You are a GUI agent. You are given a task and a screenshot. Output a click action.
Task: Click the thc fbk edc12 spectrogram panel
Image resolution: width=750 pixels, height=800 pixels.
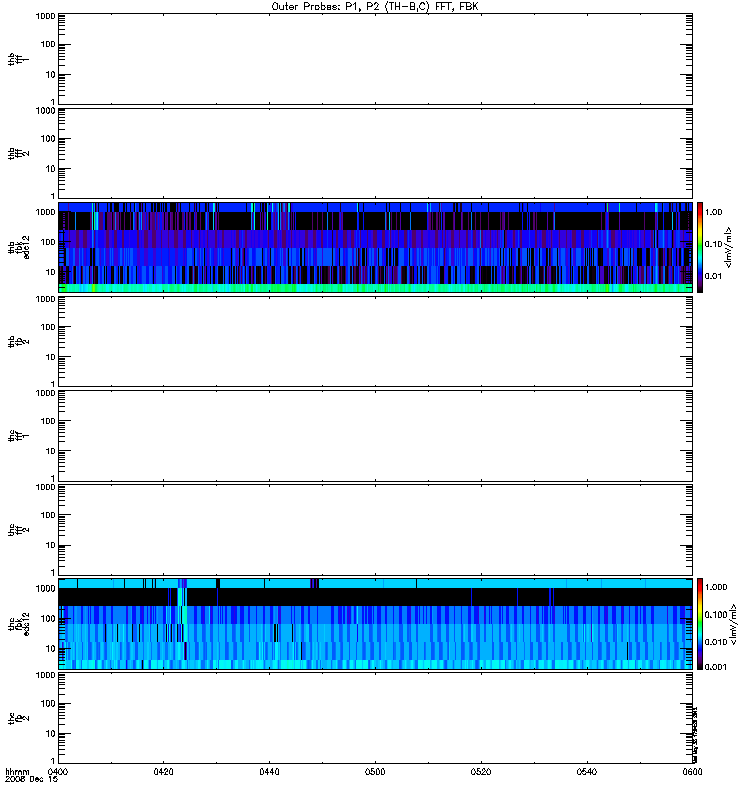coord(375,624)
